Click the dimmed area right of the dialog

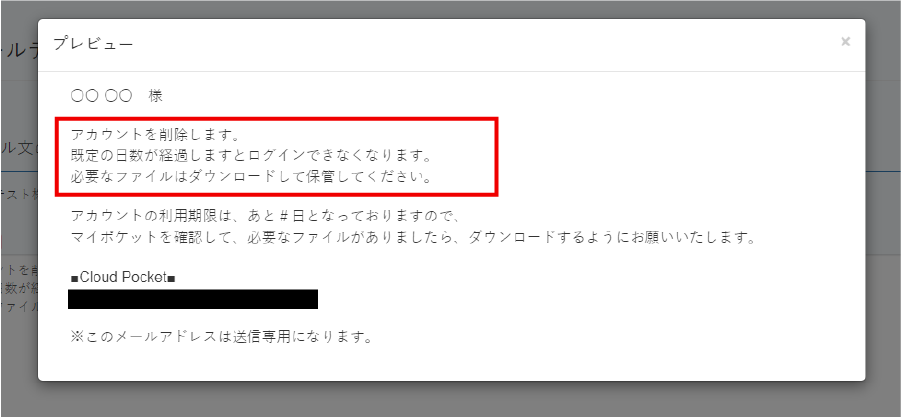click(x=883, y=201)
